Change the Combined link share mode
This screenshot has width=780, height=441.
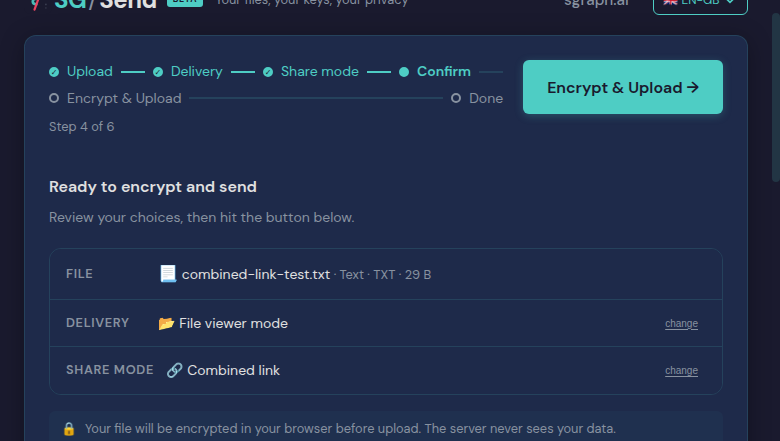pos(681,371)
